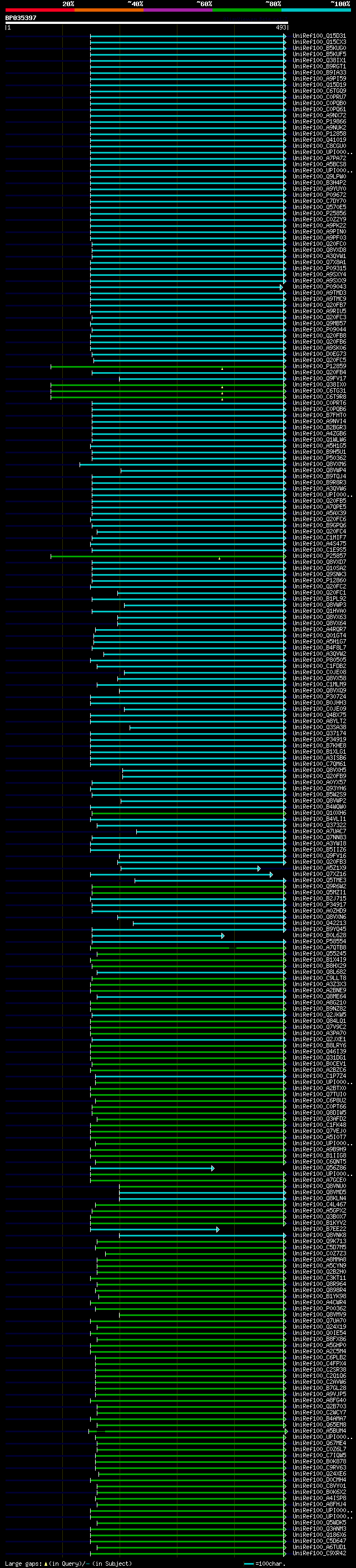Click the UniRef100_P12859 label

coord(319,367)
